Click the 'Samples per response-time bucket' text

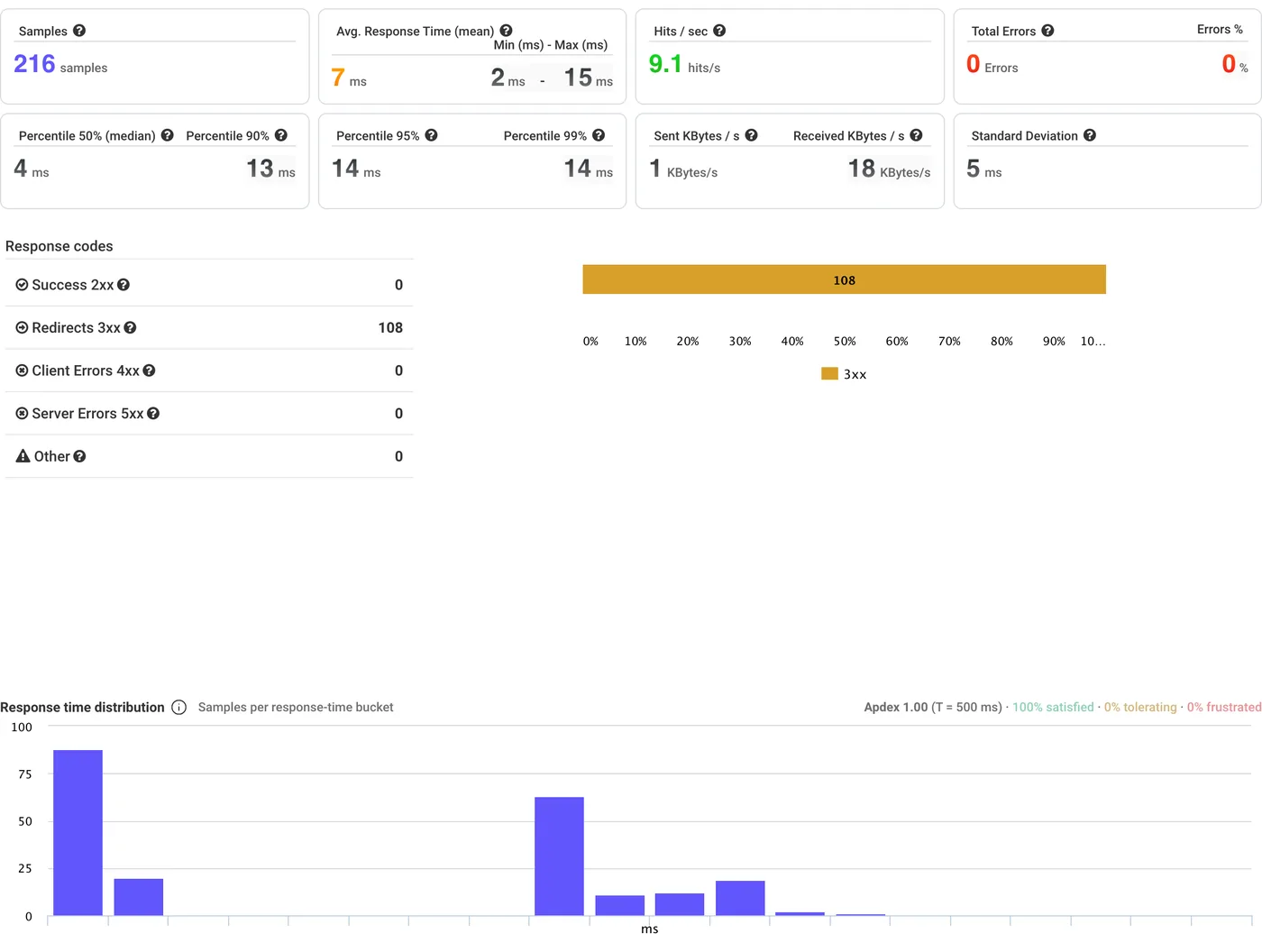point(296,708)
